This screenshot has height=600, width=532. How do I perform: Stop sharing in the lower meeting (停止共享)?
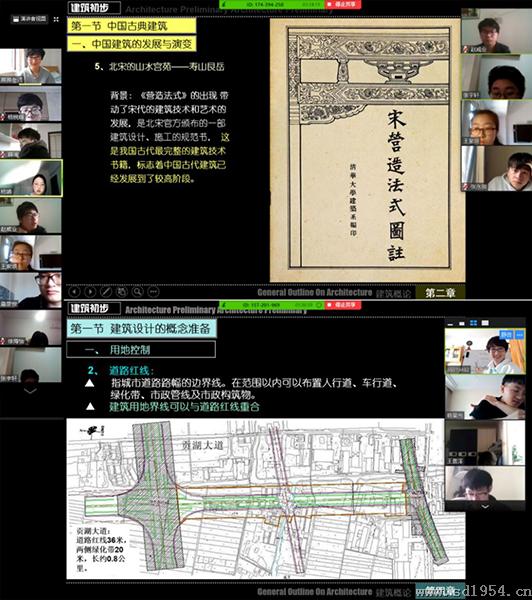coord(343,305)
